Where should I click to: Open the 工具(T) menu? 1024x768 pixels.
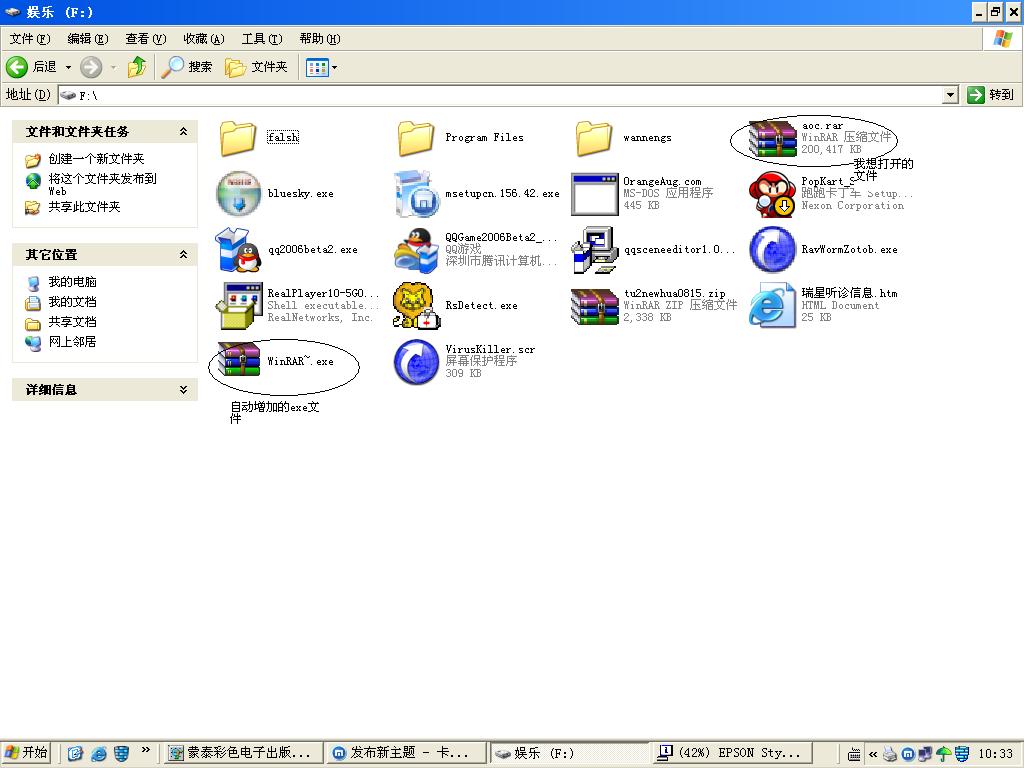point(260,39)
